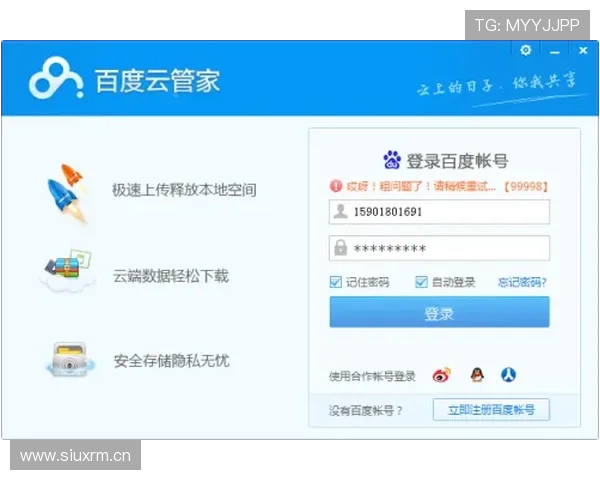Image resolution: width=600 pixels, height=480 pixels.
Task: Click the safe storage icon
Action: click(x=69, y=360)
